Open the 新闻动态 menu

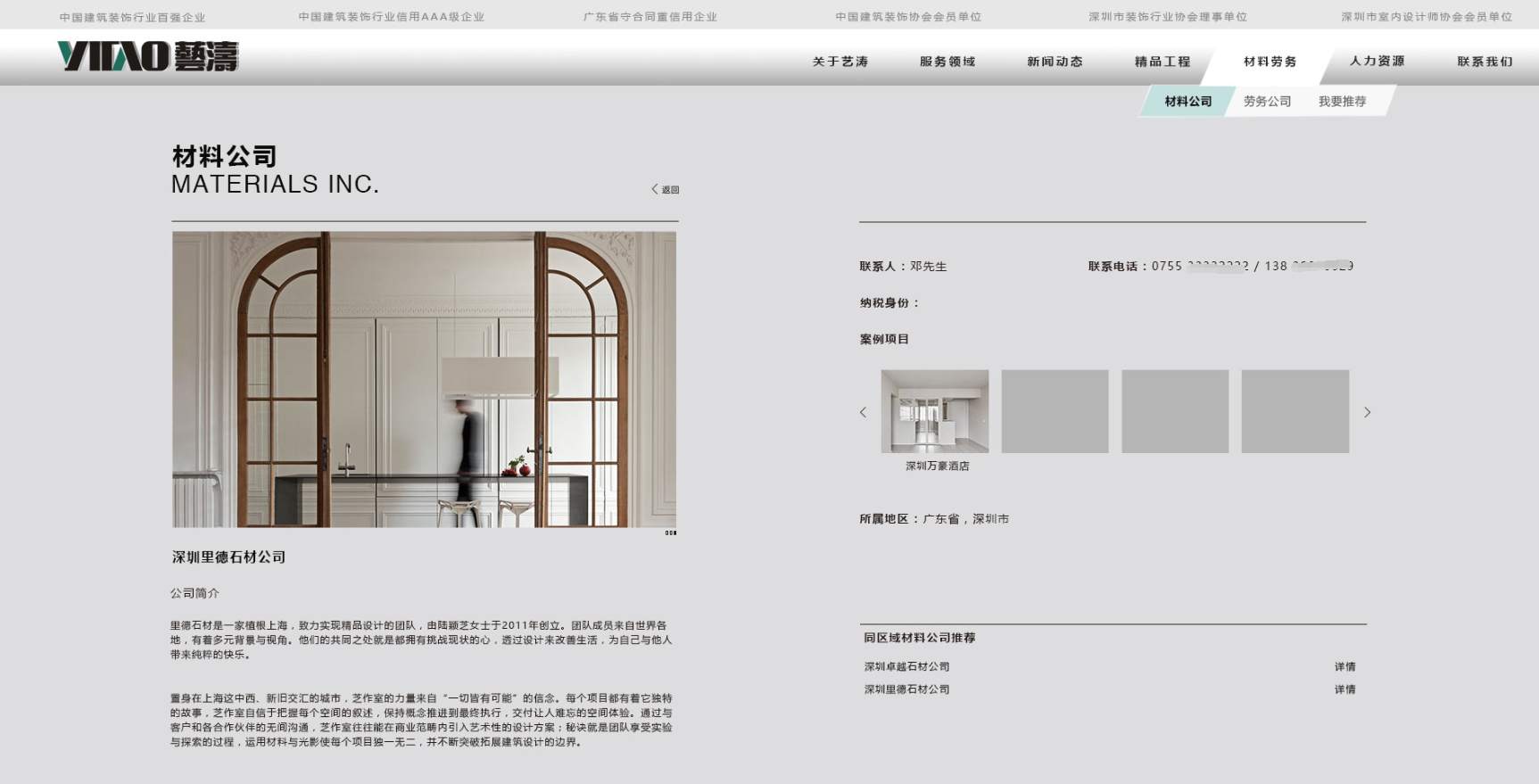click(1055, 62)
